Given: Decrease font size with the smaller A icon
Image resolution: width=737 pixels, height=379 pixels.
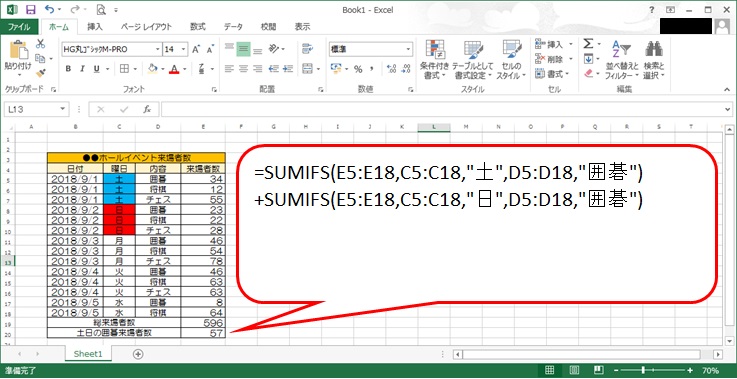Looking at the screenshot, I should click(210, 49).
